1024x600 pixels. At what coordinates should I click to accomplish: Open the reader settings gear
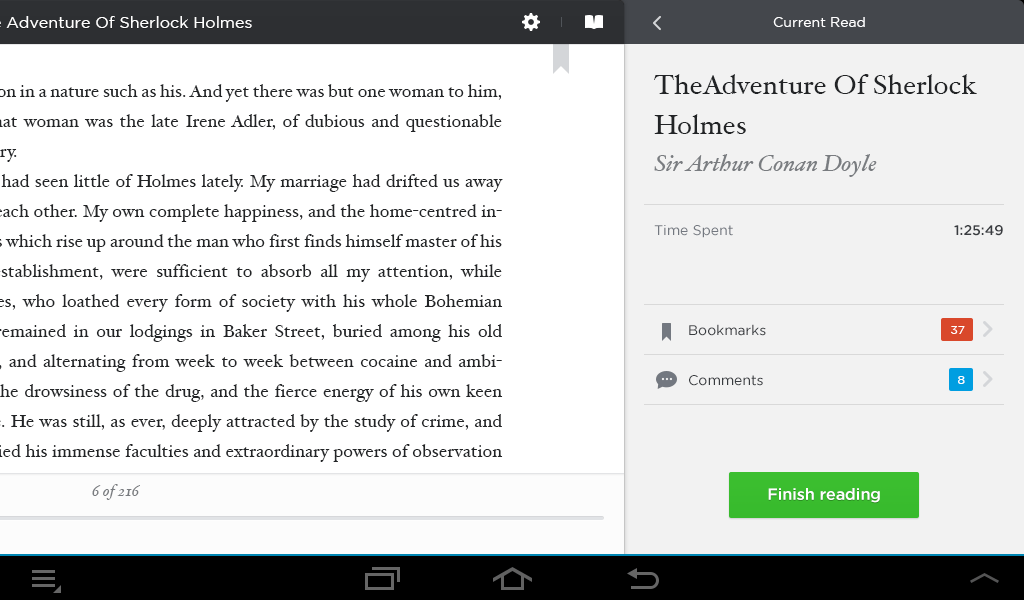point(531,22)
